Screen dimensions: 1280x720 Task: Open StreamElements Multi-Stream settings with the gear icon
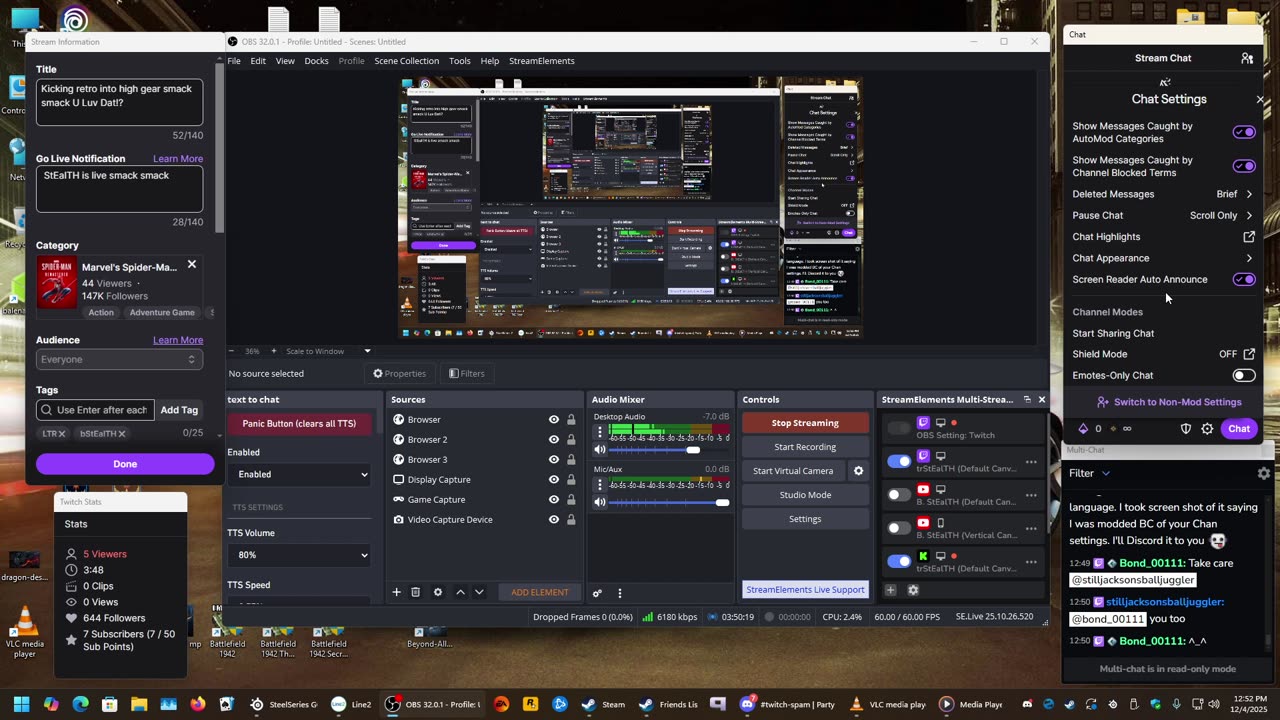click(913, 590)
